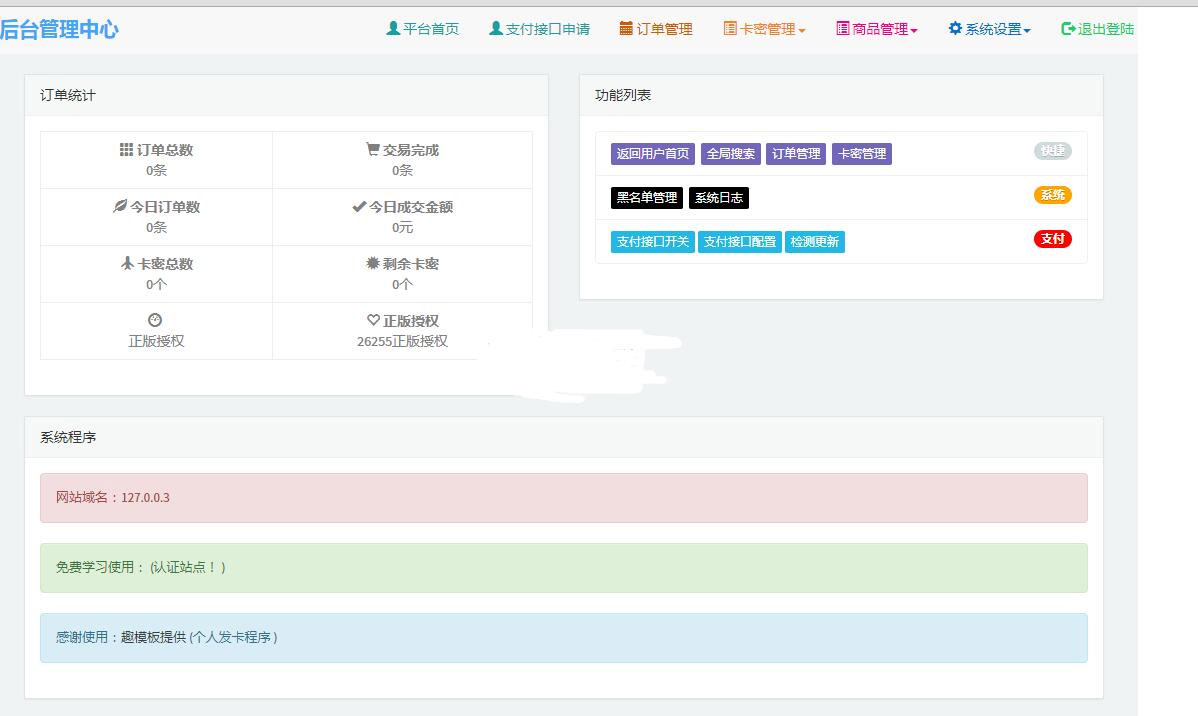The width and height of the screenshot is (1198, 716).
Task: Toggle payment via 支付接口开关 button
Action: 653,242
